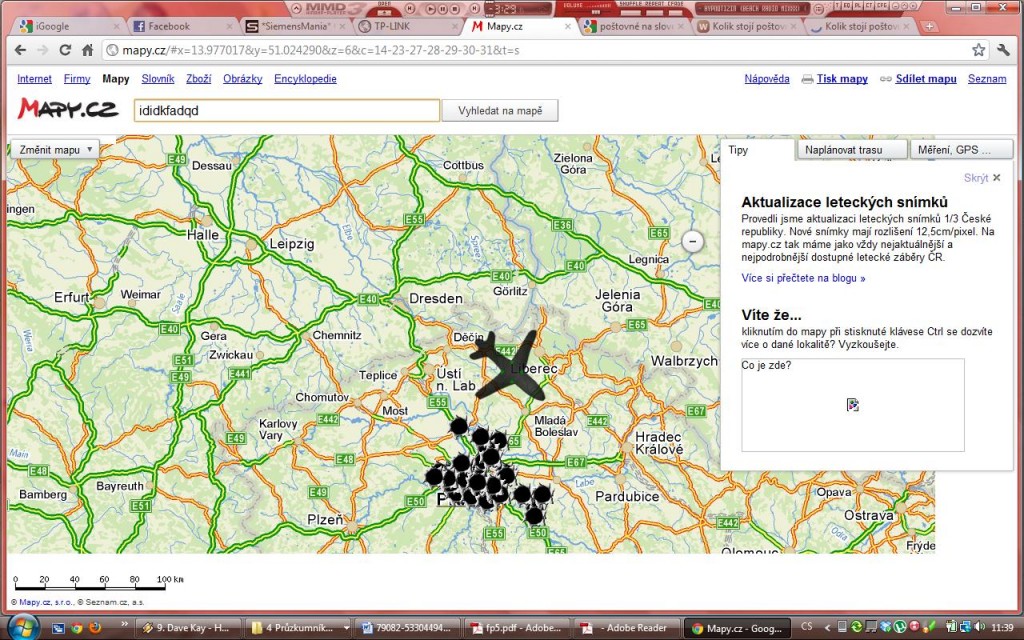Click the airplane marker near Liberec
1024x640 pixels.
click(x=509, y=366)
